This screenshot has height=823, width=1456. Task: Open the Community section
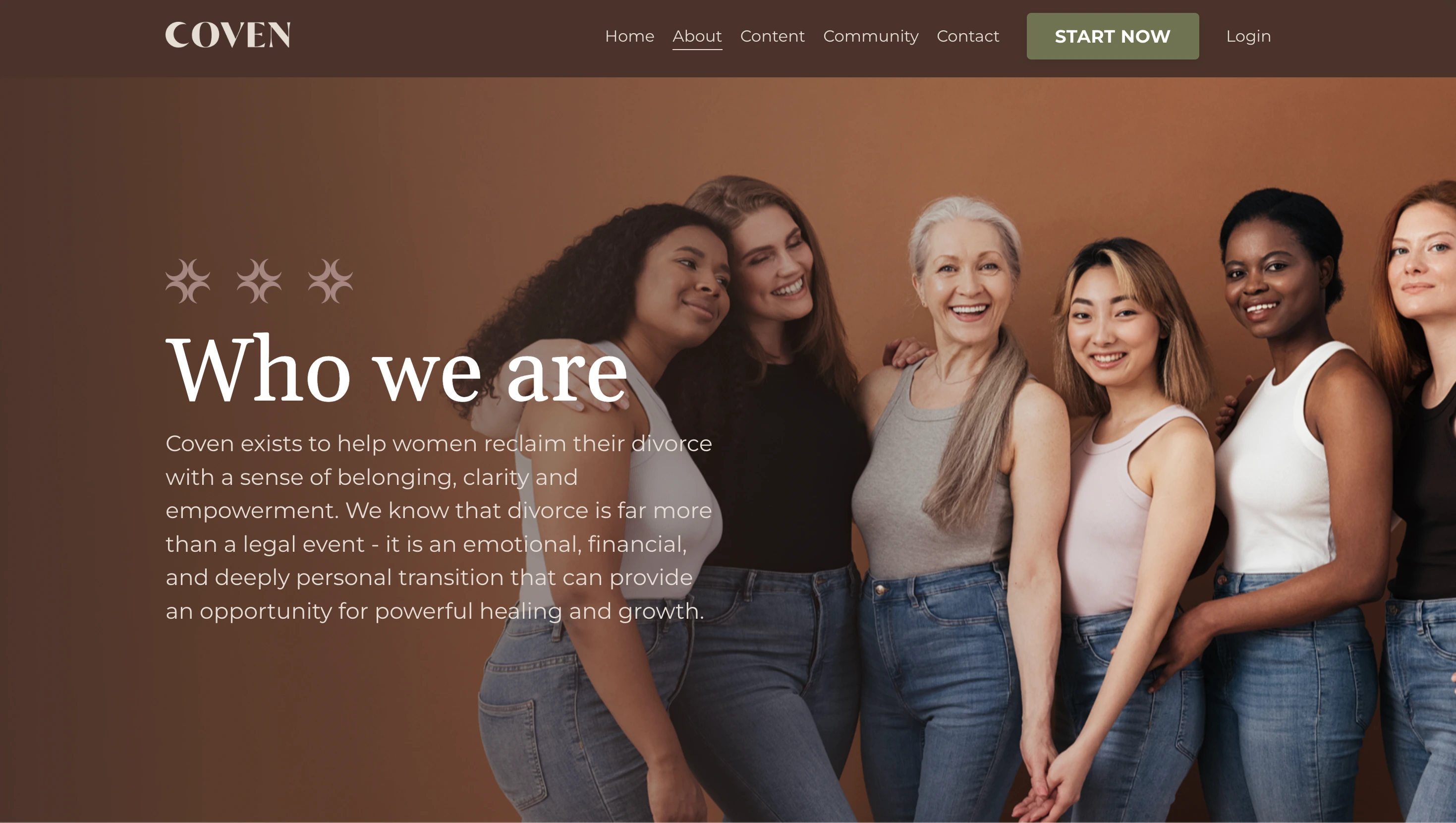pos(870,36)
